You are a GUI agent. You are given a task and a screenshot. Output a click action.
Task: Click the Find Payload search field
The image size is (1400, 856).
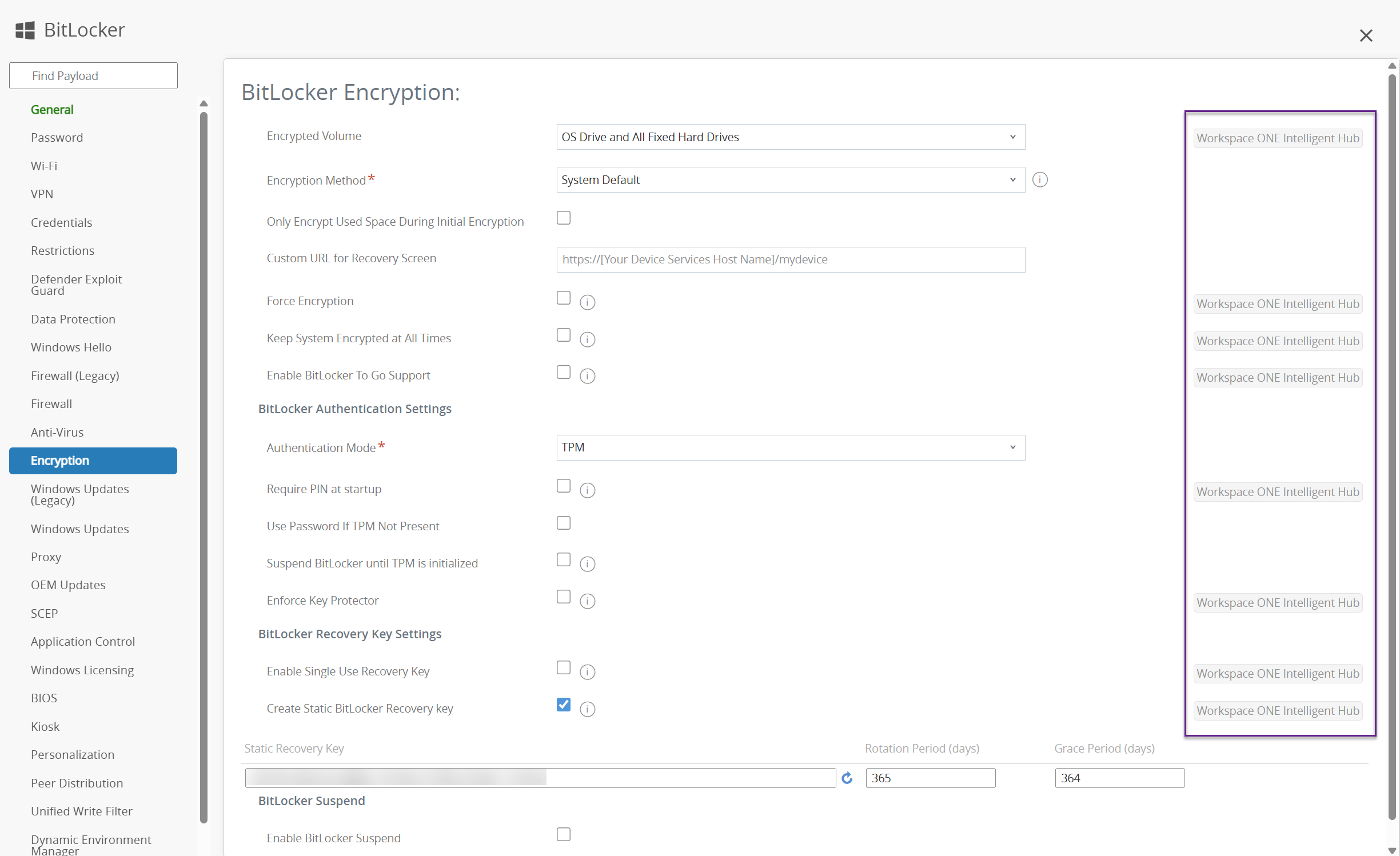point(93,76)
